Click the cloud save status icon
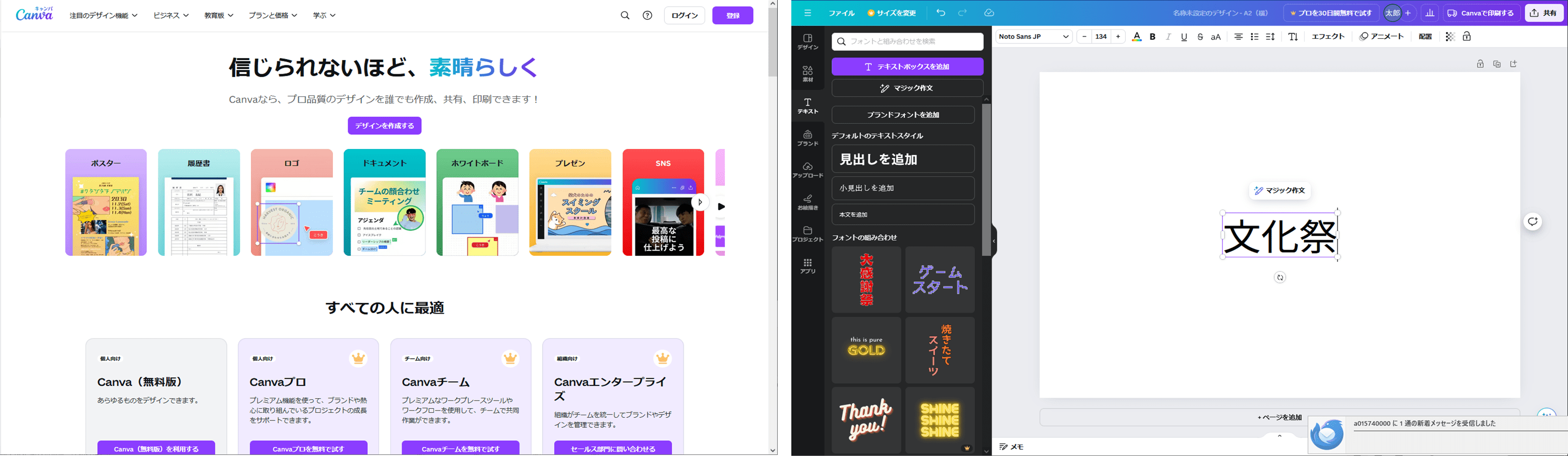This screenshot has width=1568, height=456. 989,13
